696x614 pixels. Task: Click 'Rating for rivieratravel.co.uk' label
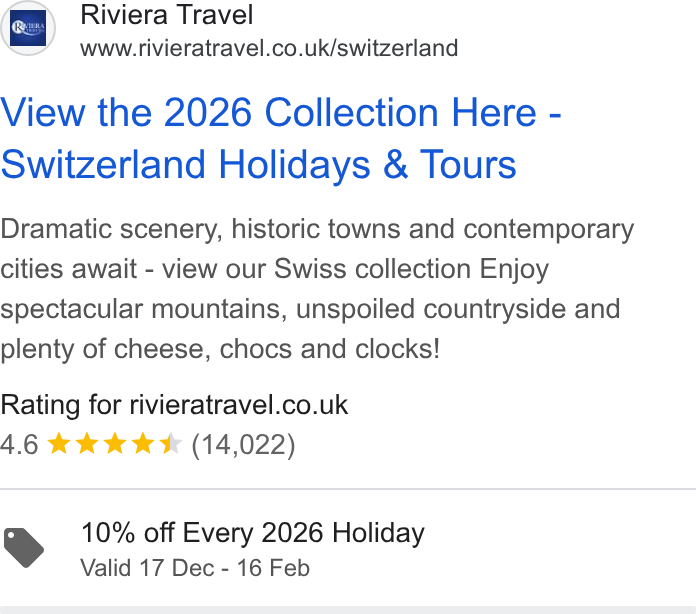pos(174,405)
